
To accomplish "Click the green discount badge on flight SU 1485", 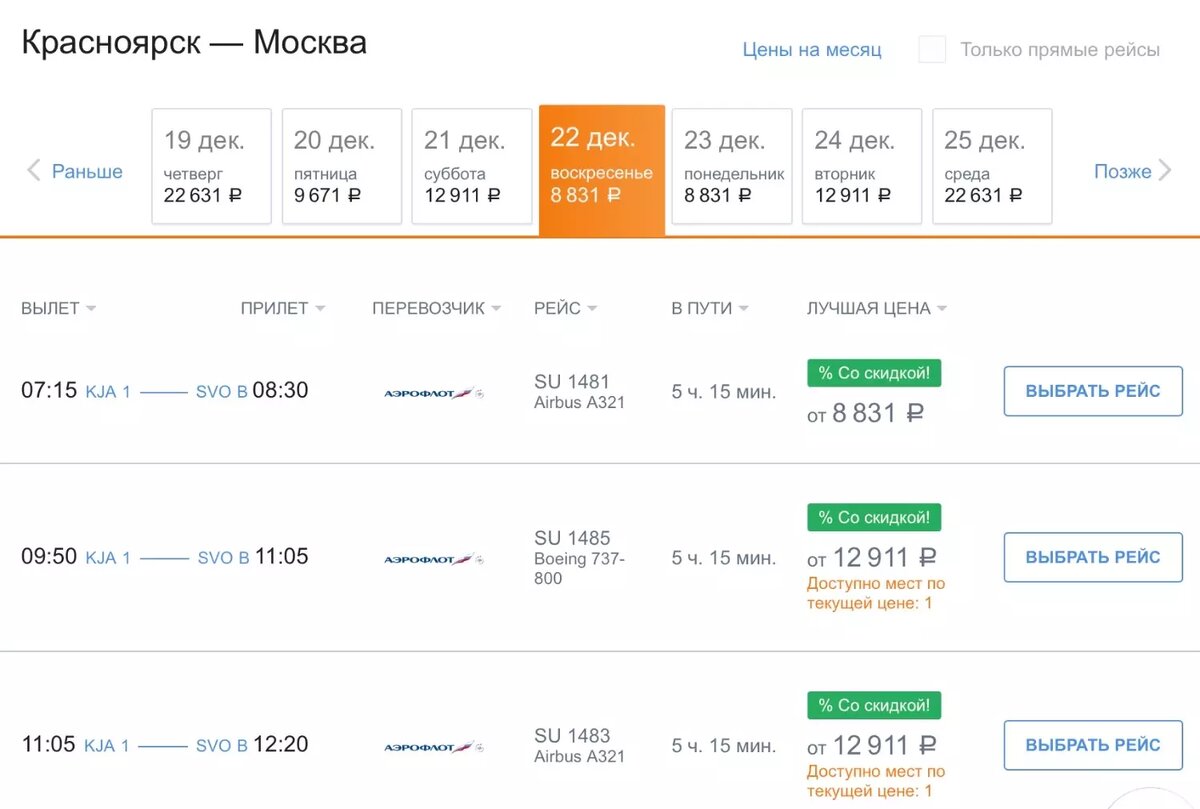I will [873, 517].
